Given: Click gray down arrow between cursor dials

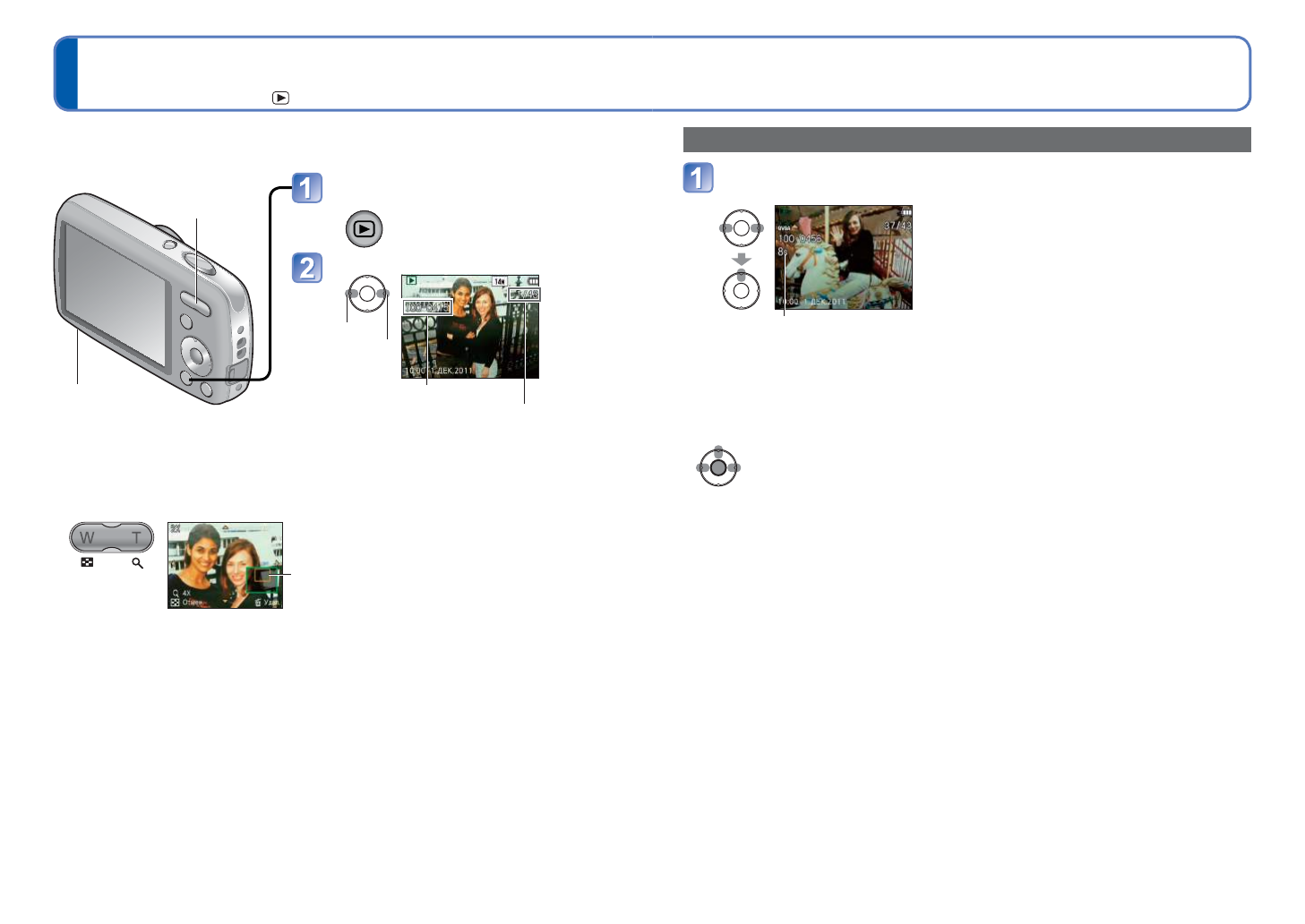Looking at the screenshot, I should (741, 260).
